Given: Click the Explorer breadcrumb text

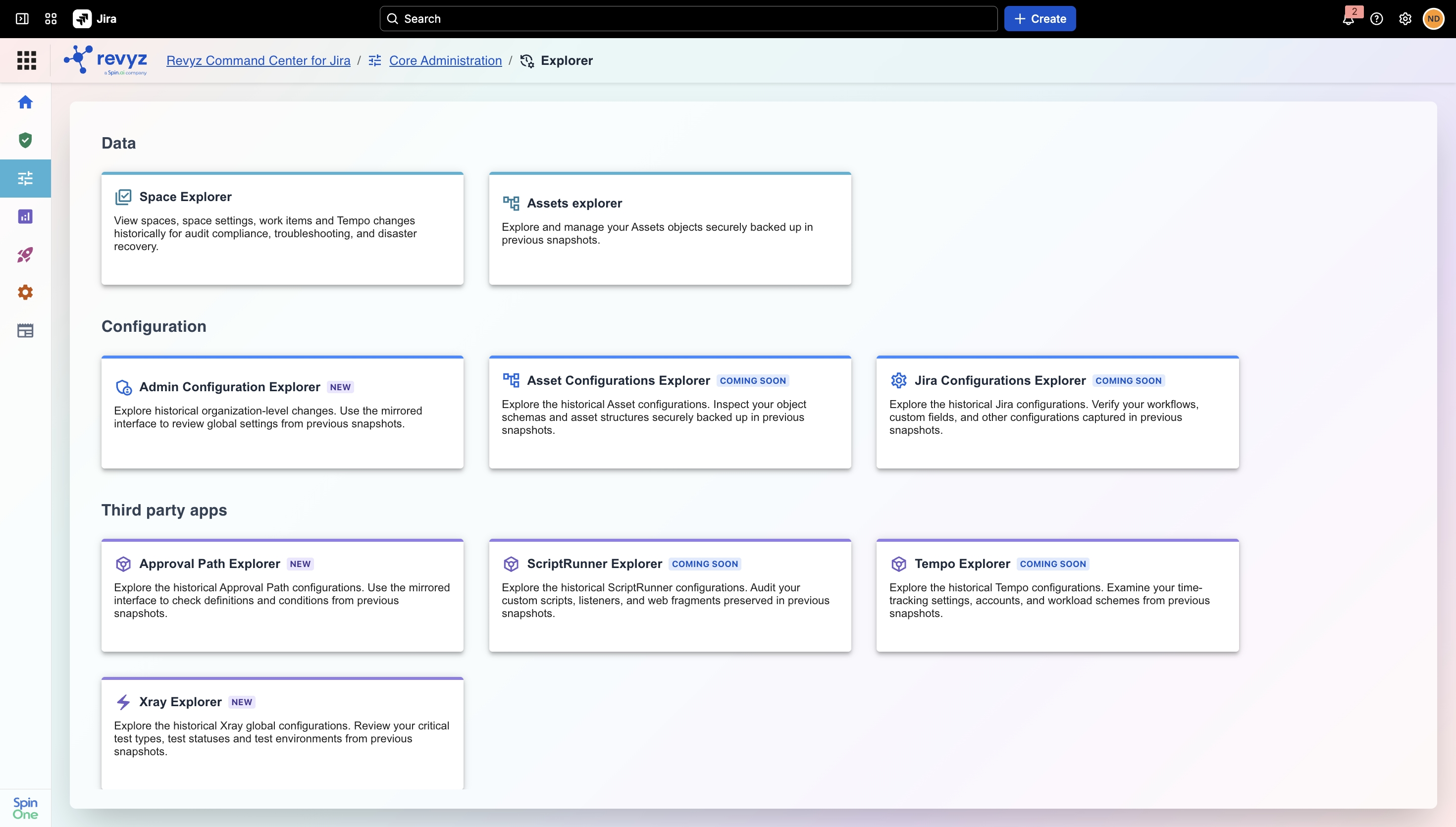Looking at the screenshot, I should click(567, 61).
